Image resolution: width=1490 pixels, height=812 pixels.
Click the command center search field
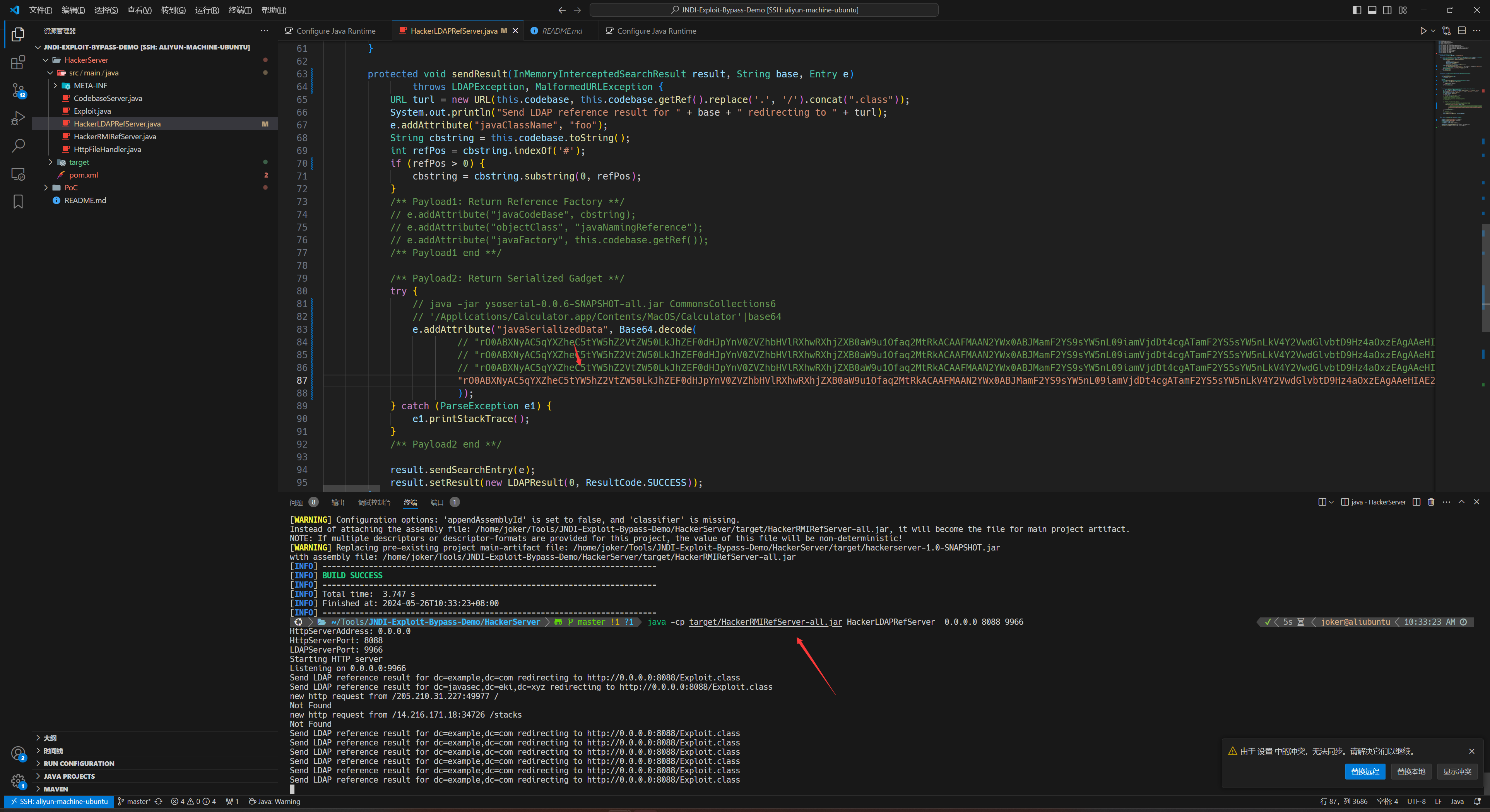pyautogui.click(x=763, y=10)
